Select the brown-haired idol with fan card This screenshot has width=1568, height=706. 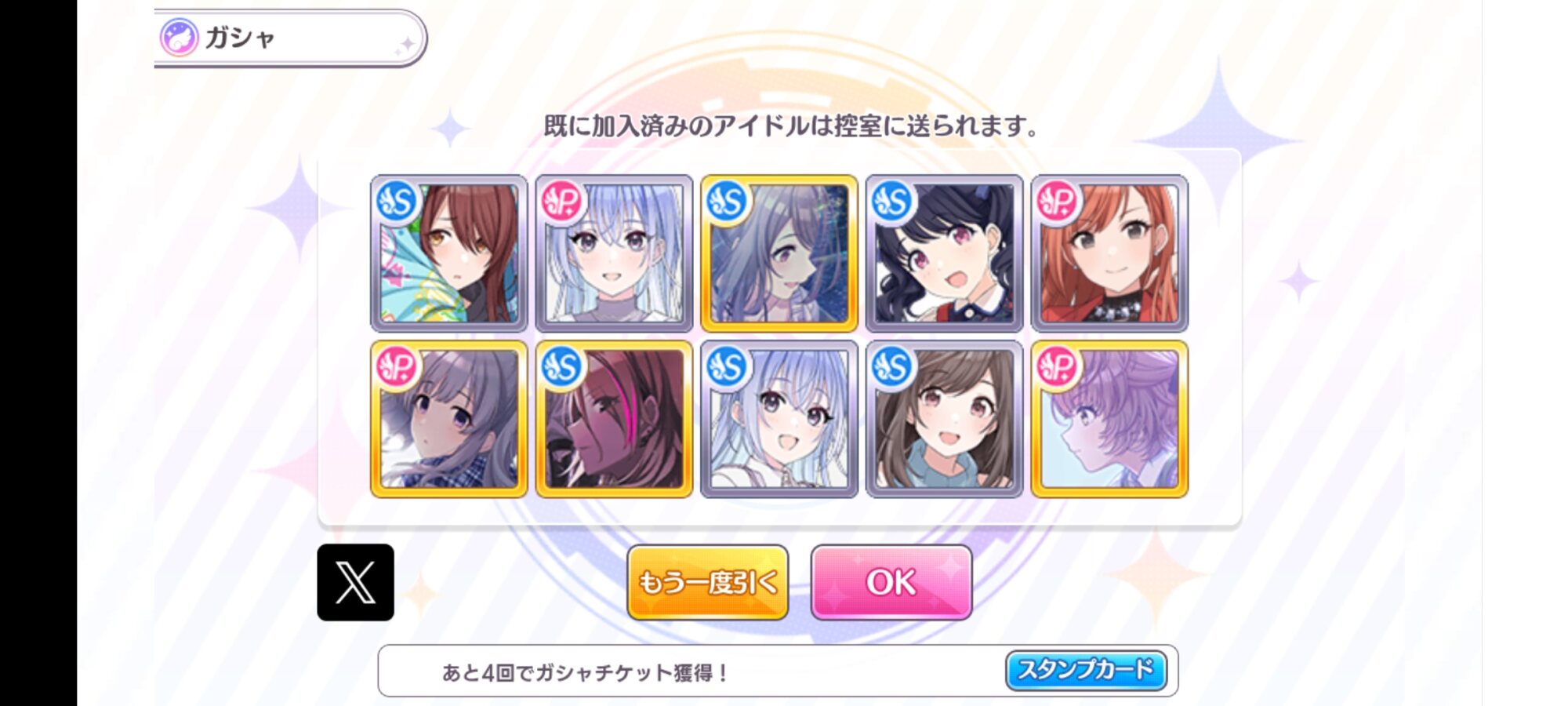449,253
